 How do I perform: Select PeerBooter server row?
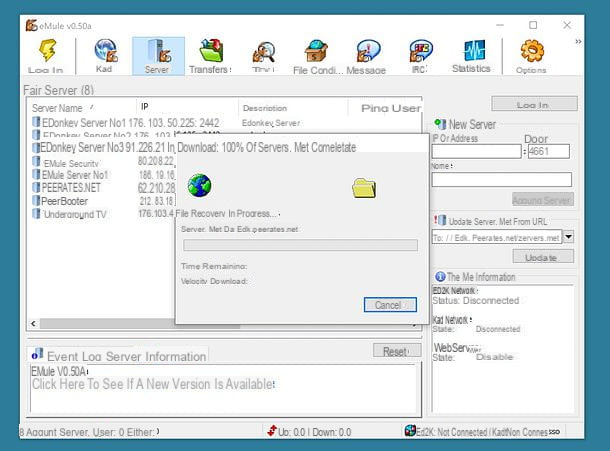click(x=103, y=201)
